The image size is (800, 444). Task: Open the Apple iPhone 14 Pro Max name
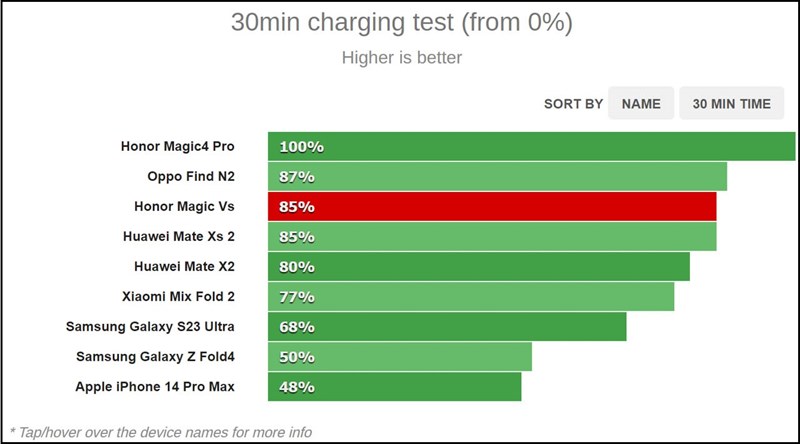(x=155, y=387)
